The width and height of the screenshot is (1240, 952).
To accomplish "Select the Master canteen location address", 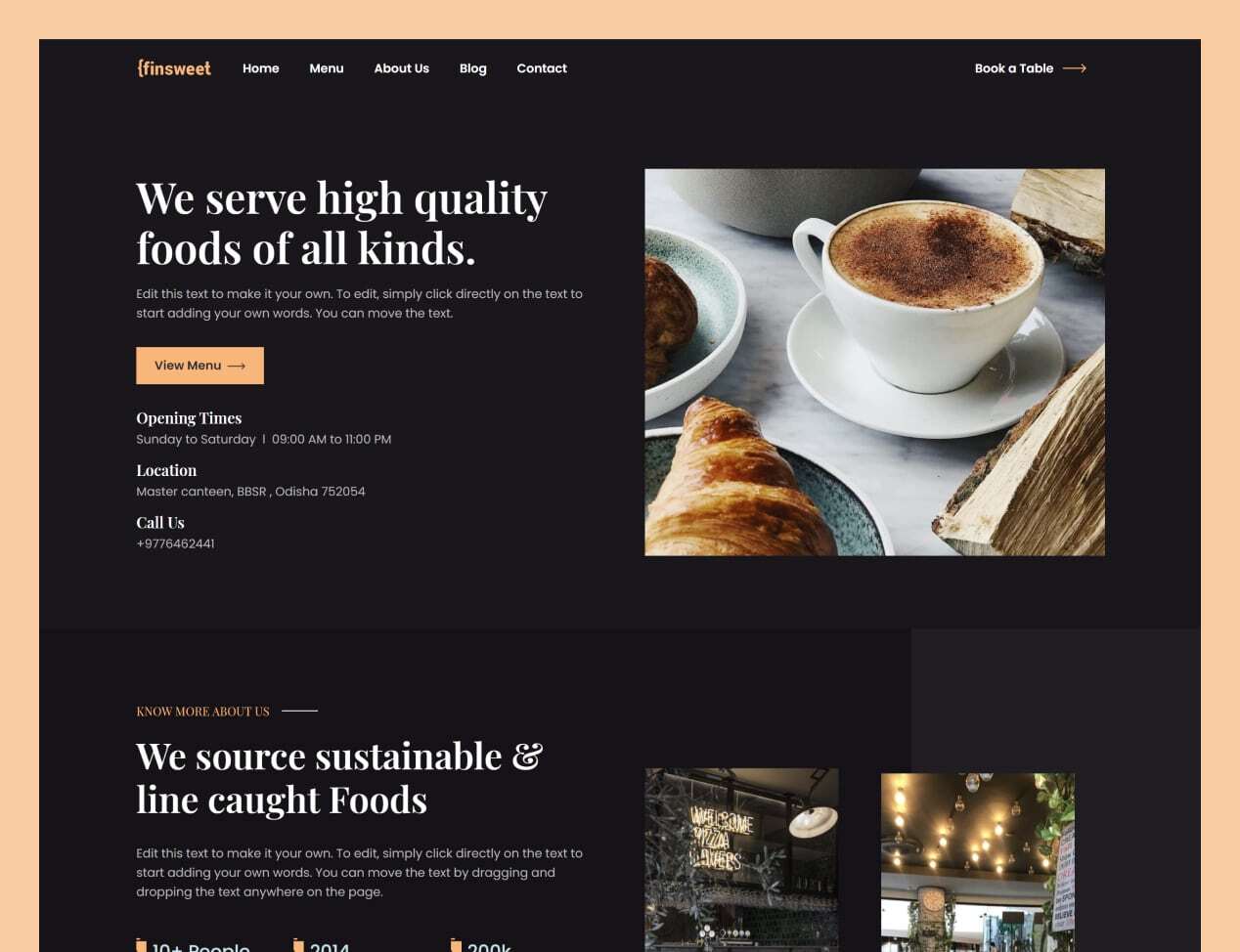I will pyautogui.click(x=250, y=492).
